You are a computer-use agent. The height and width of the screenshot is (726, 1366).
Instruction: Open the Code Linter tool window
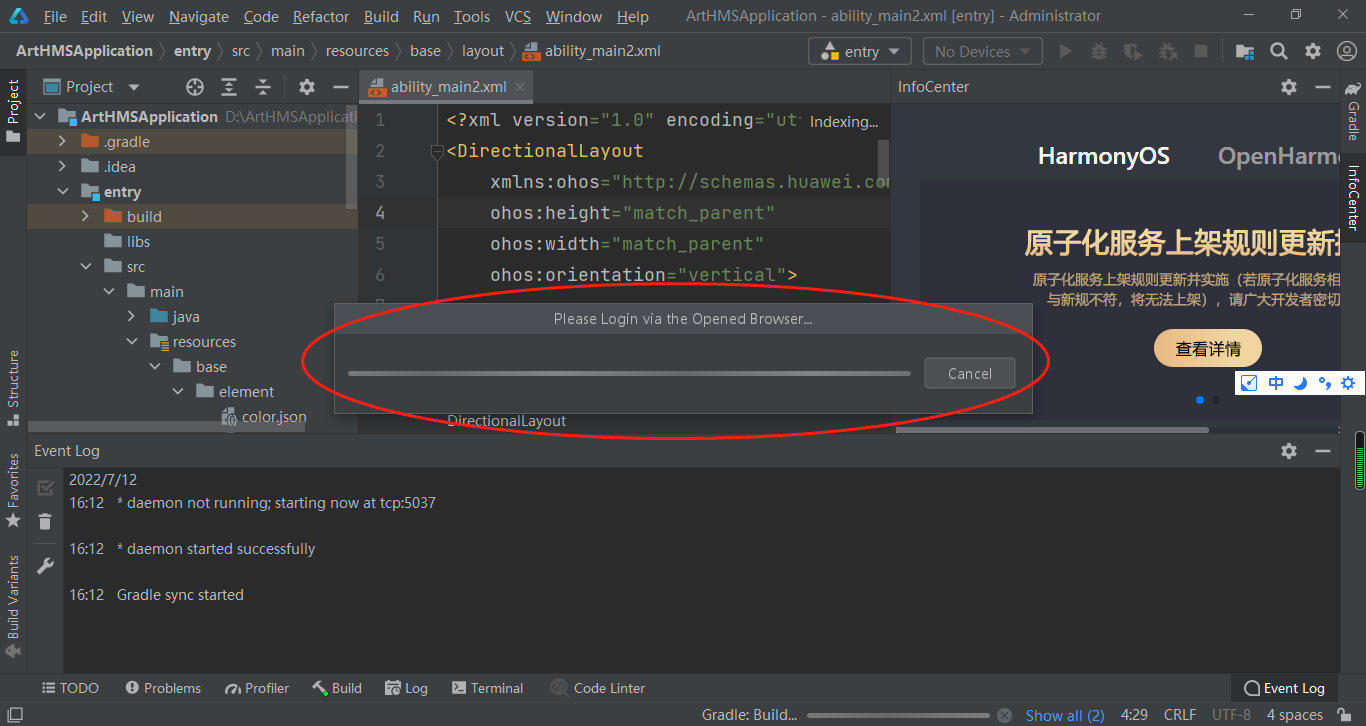click(598, 688)
